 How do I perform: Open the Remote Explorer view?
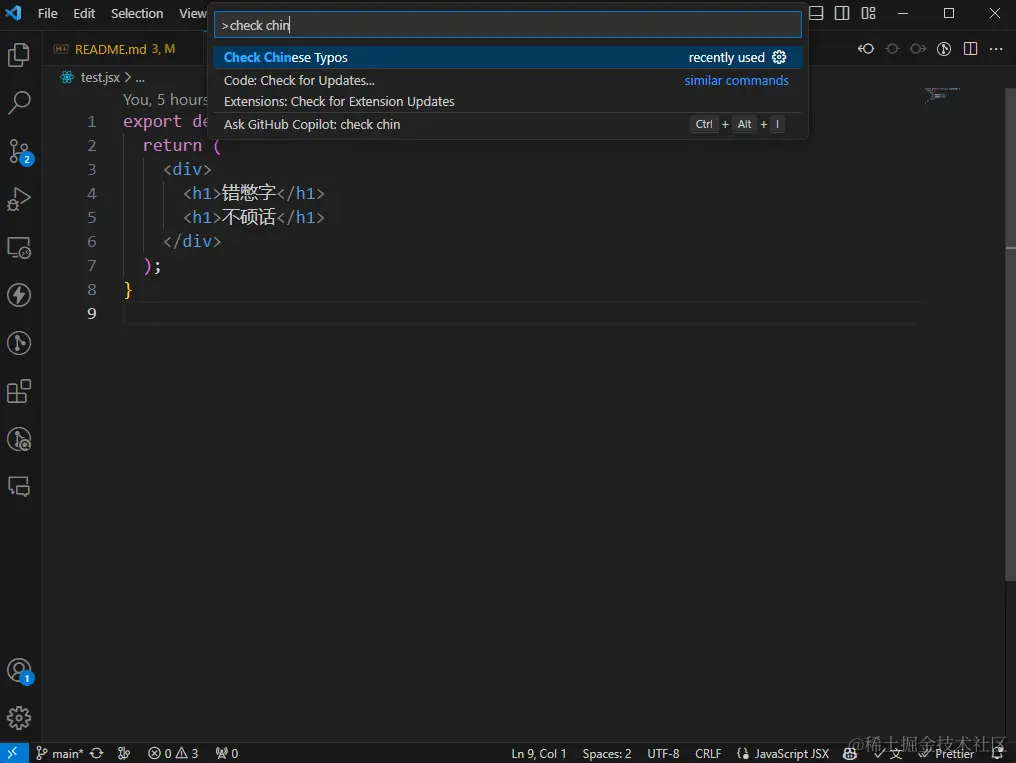coord(19,247)
